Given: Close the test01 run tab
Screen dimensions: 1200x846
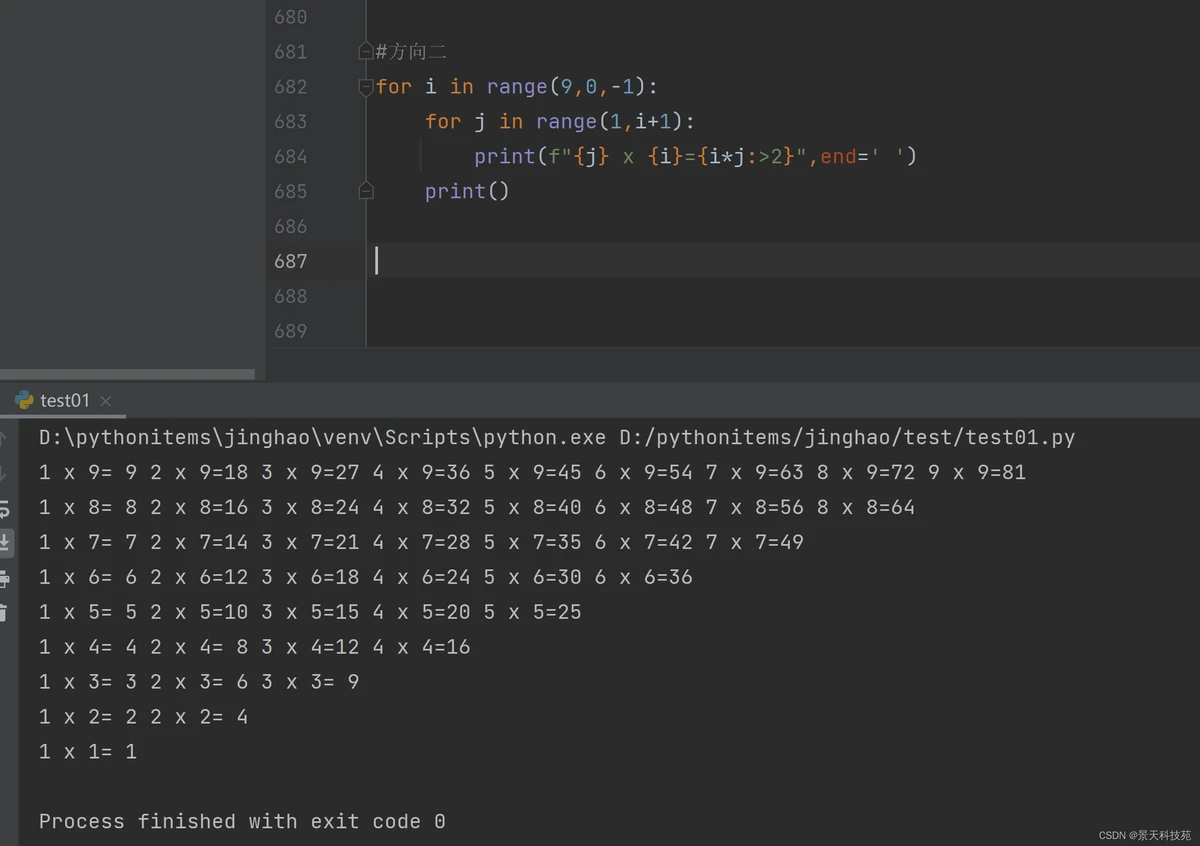Looking at the screenshot, I should coord(106,401).
